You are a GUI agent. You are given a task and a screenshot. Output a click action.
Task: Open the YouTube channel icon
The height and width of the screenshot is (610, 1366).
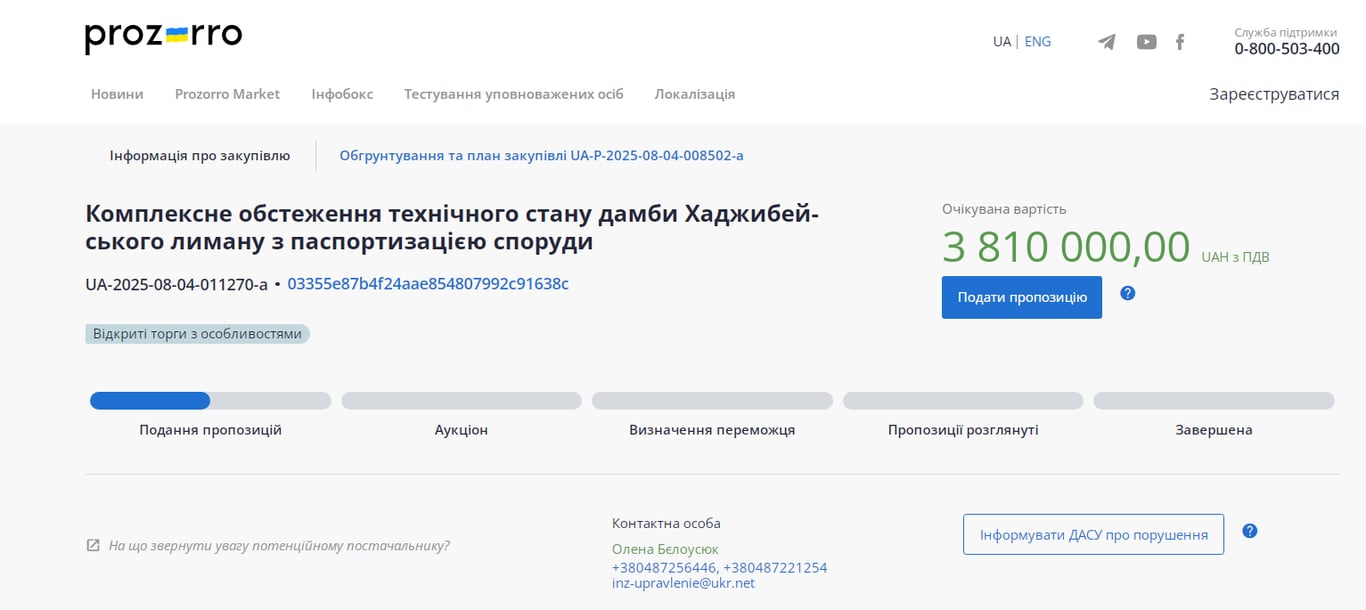point(1146,42)
